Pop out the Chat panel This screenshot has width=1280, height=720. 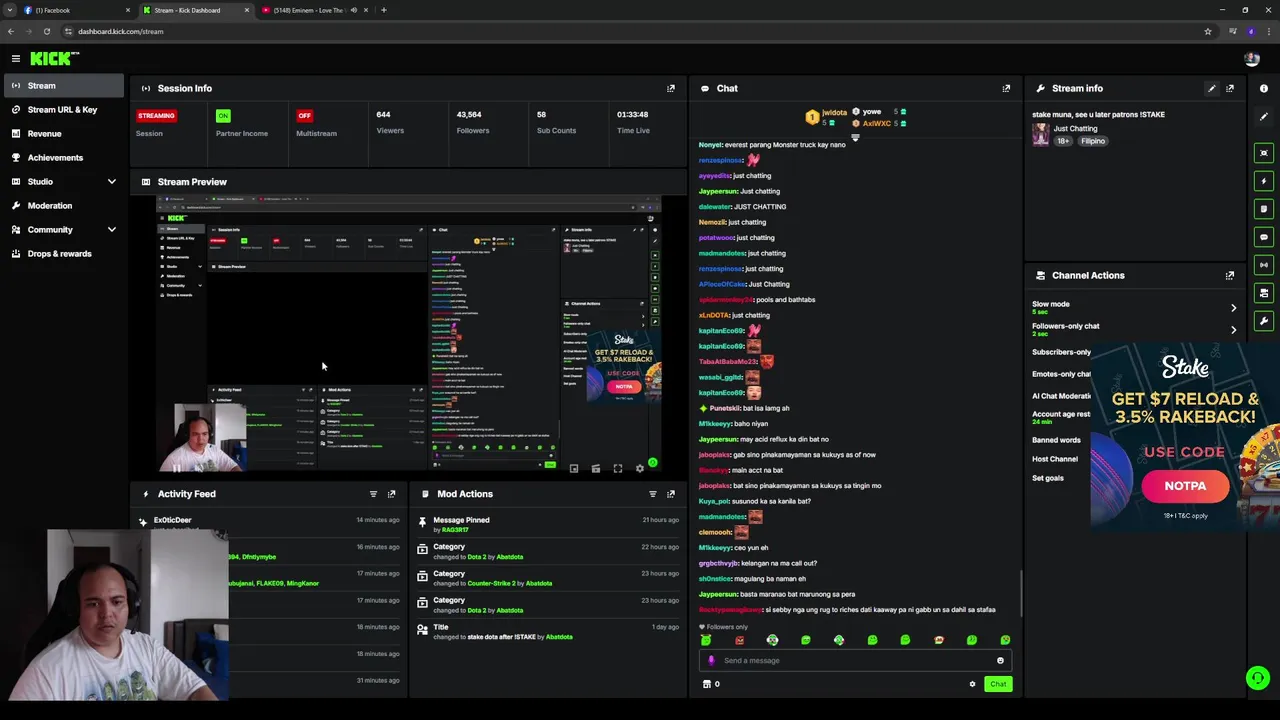tap(1006, 88)
